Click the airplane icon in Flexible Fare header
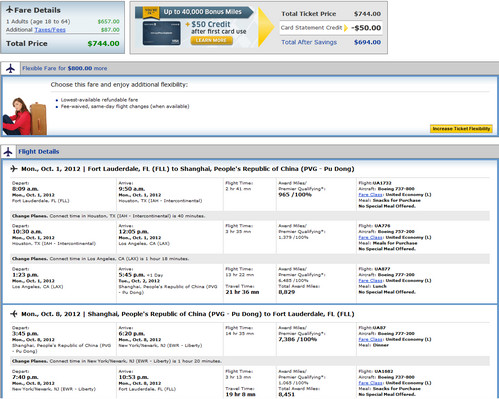Screen dimensions: 499x399 (x=11, y=68)
